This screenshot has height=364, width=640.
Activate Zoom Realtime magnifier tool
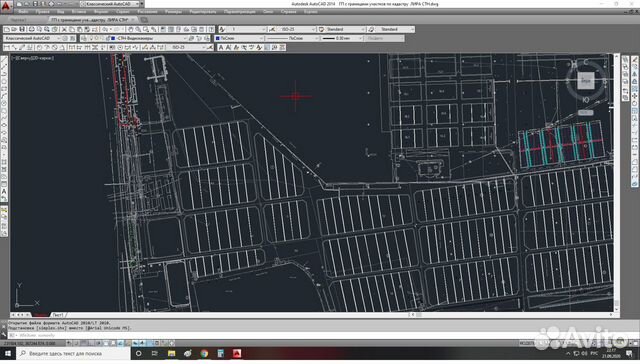coord(138,29)
